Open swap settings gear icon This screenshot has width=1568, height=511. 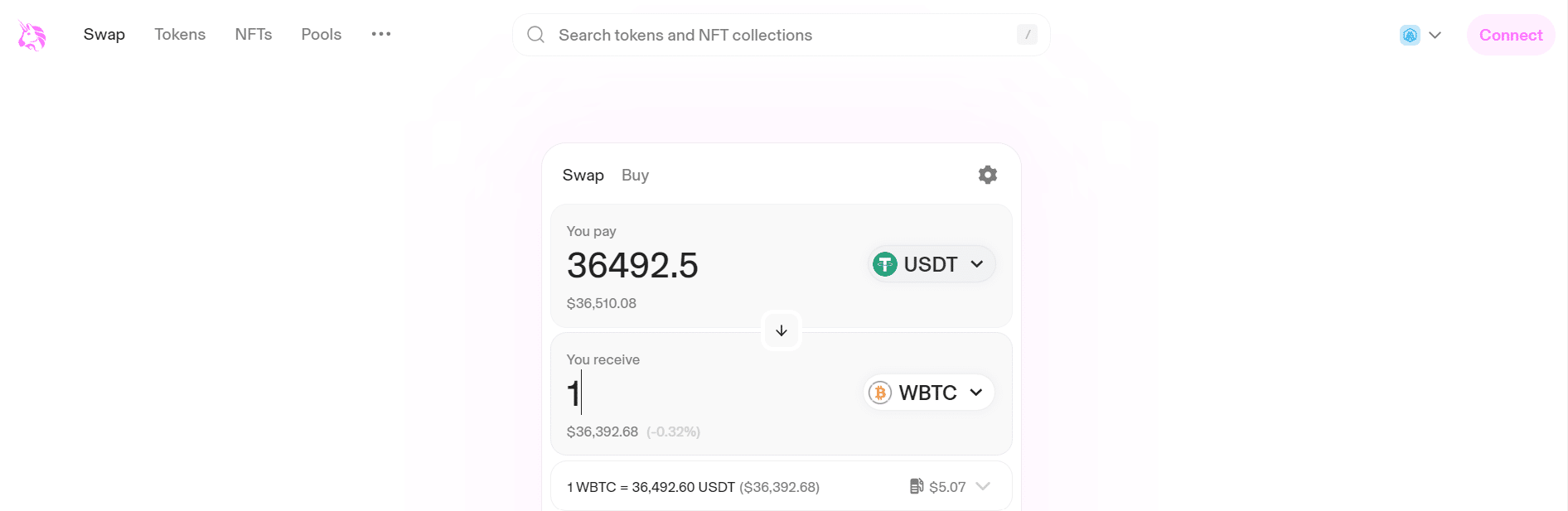[987, 175]
